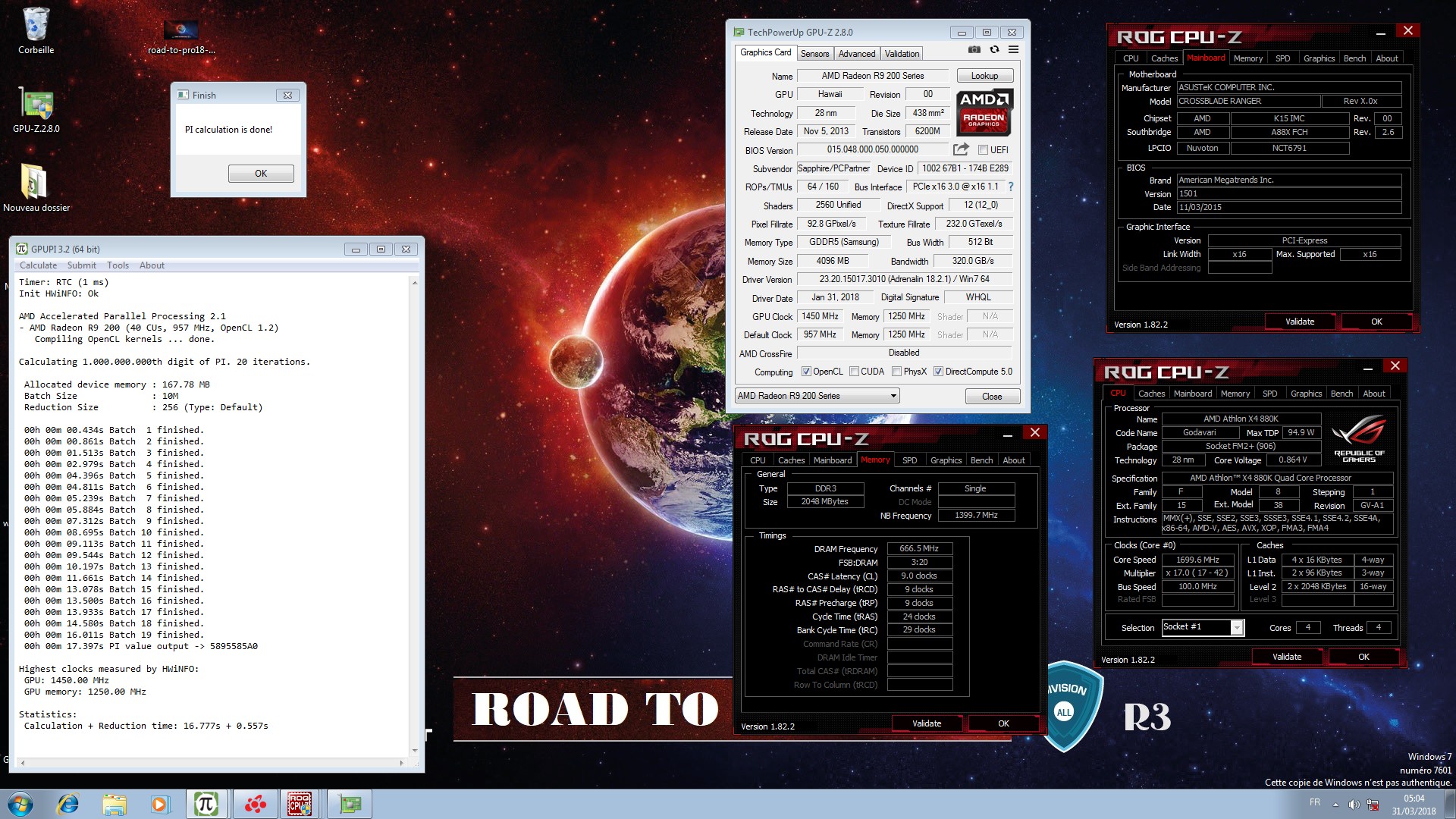Click the Show desktop button at taskbar end
Viewport: 1456px width, 819px height.
[1450, 804]
